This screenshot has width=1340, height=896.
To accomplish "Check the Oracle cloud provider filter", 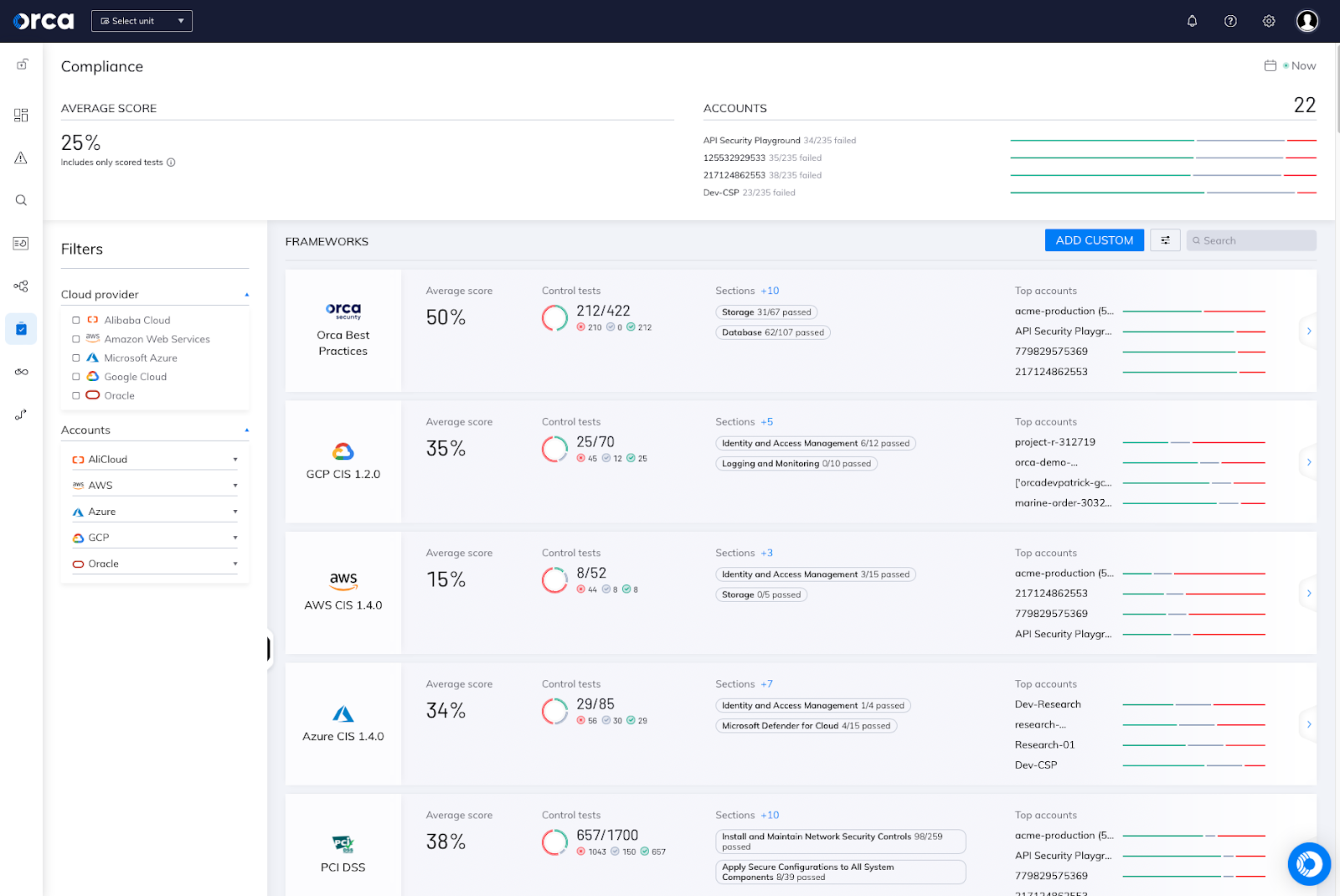I will click(x=75, y=395).
